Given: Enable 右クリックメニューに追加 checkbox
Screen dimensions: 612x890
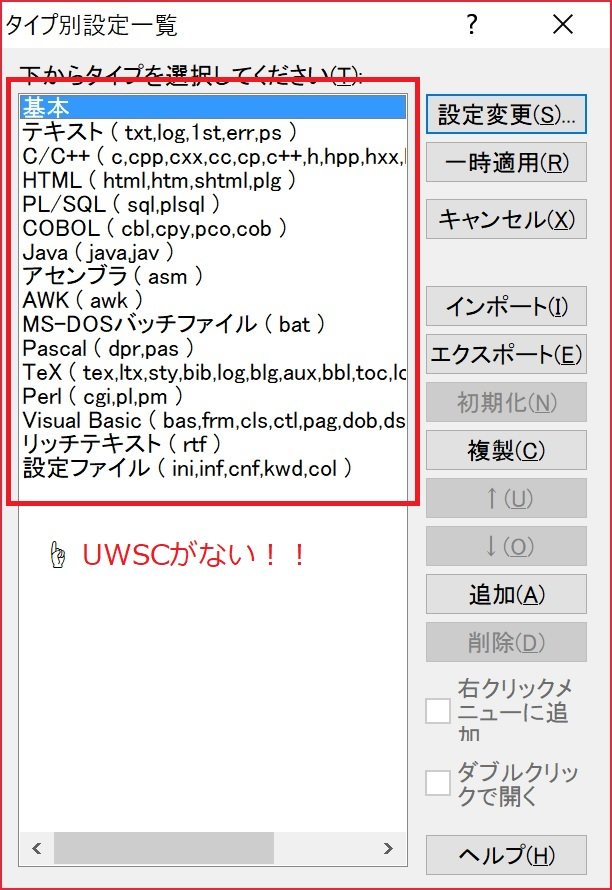Looking at the screenshot, I should coord(438,711).
